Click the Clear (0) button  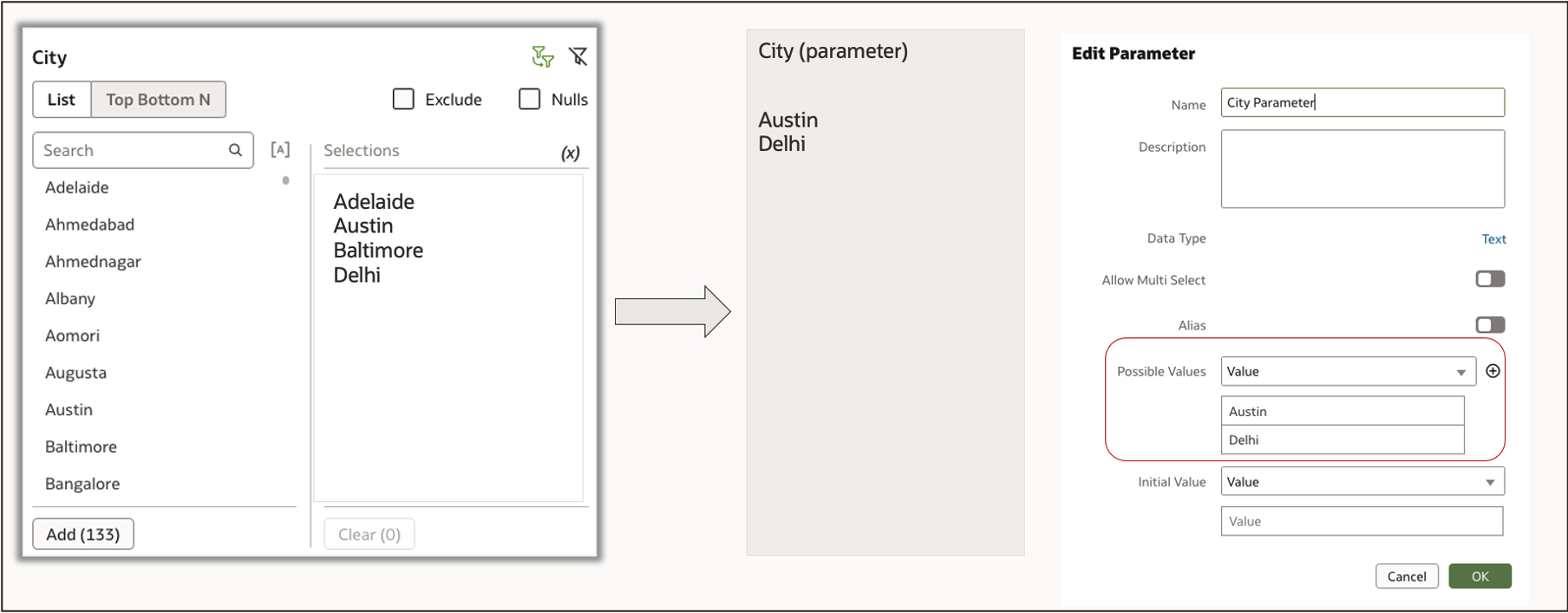point(369,534)
